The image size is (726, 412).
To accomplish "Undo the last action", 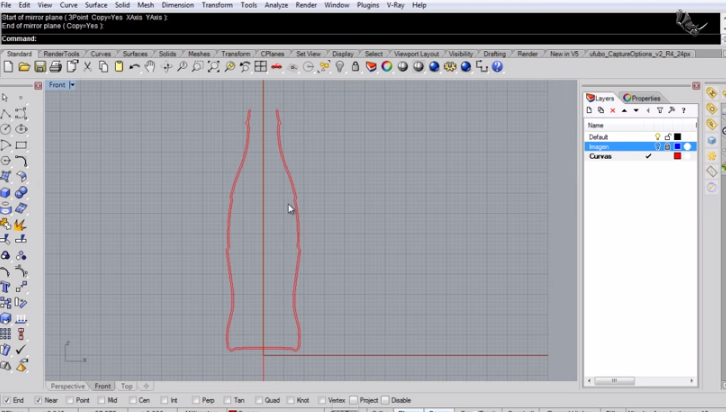I will pos(135,67).
